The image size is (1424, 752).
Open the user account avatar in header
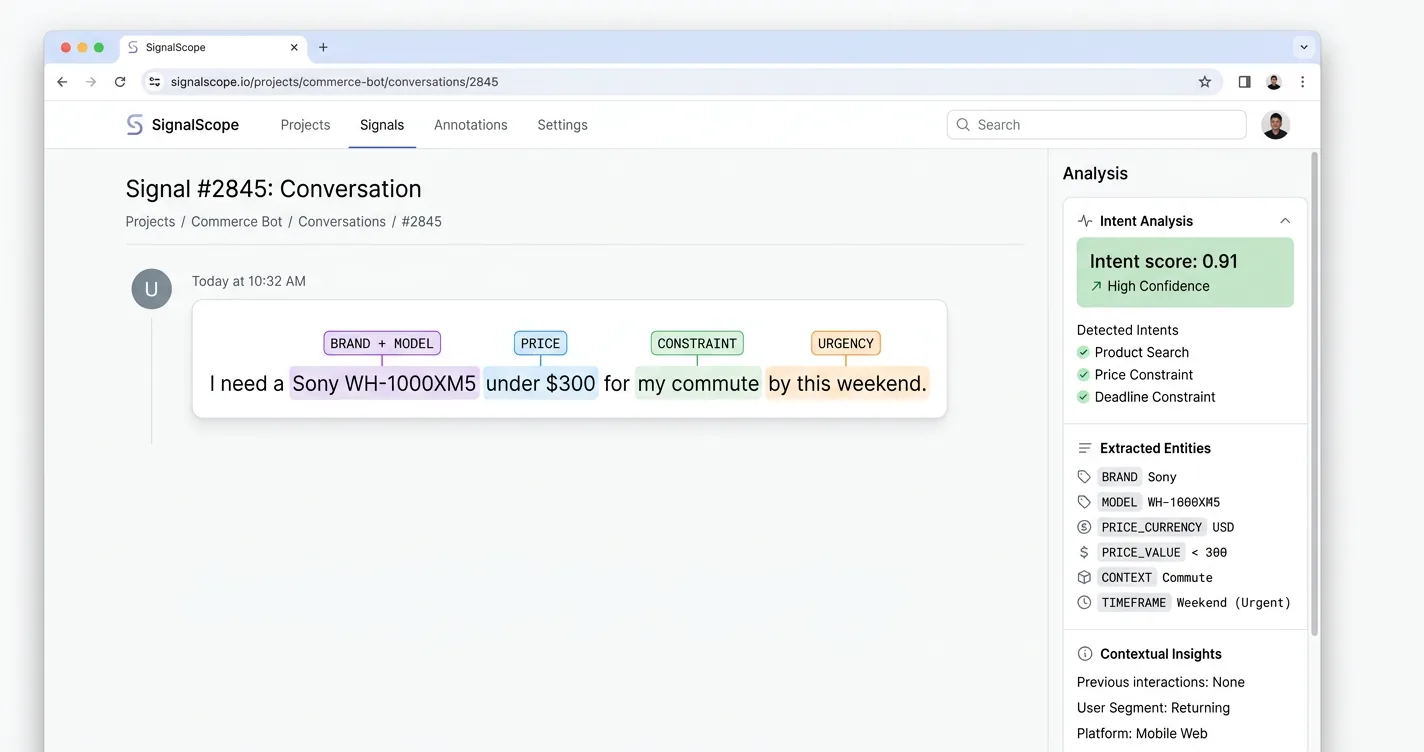tap(1275, 125)
